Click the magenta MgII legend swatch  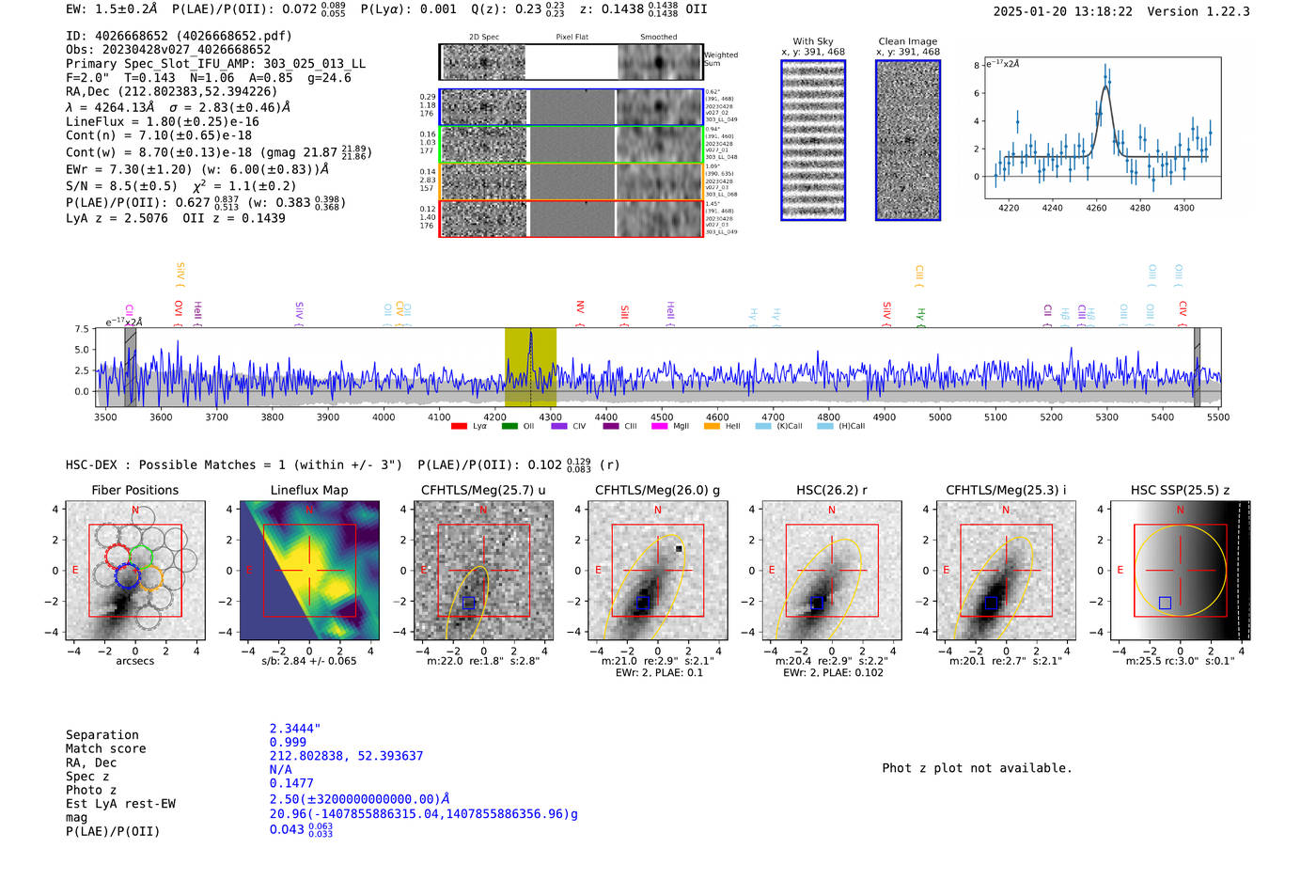point(660,426)
